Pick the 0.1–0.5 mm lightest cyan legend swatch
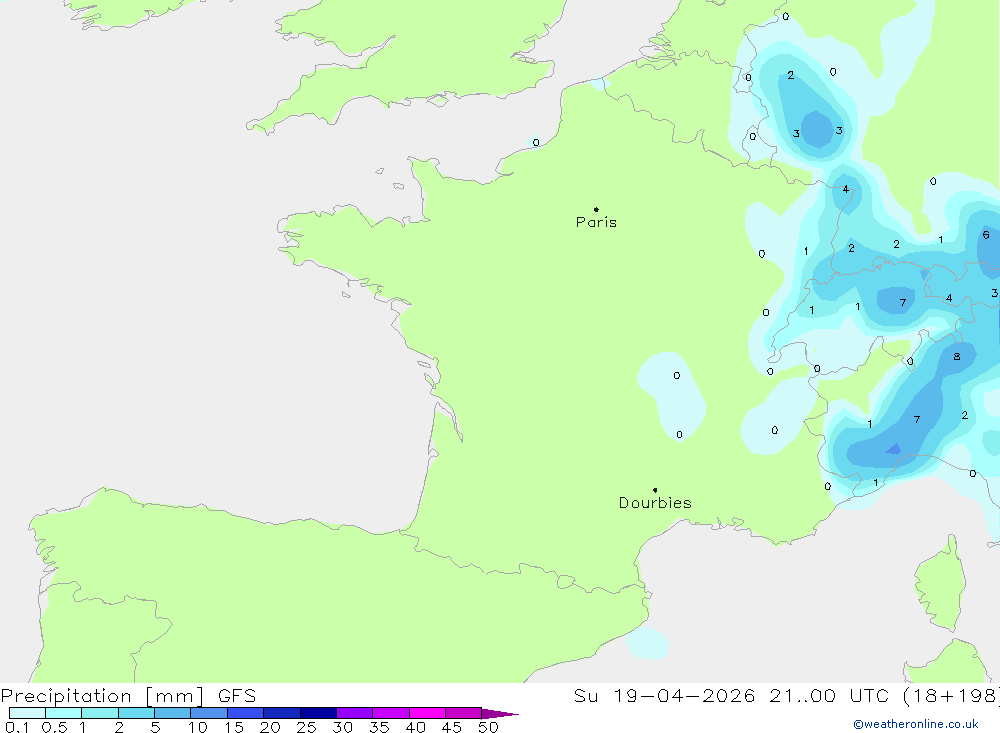 click(27, 713)
